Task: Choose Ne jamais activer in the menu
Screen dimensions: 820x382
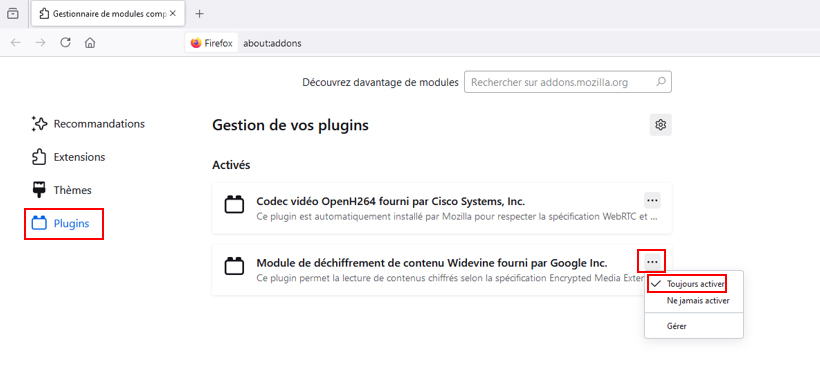Action: (693, 301)
